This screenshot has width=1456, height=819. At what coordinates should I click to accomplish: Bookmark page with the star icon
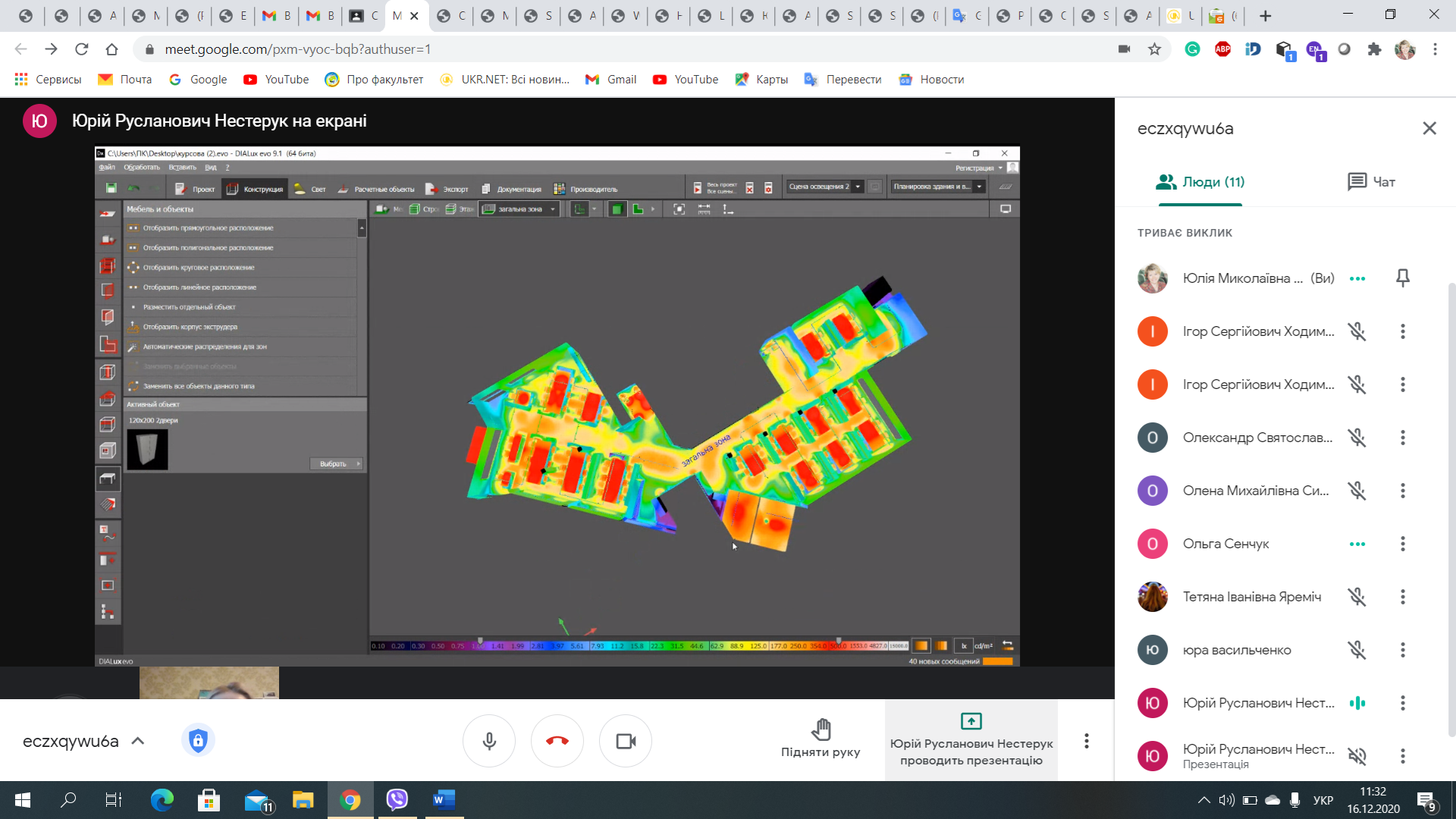pos(1154,49)
